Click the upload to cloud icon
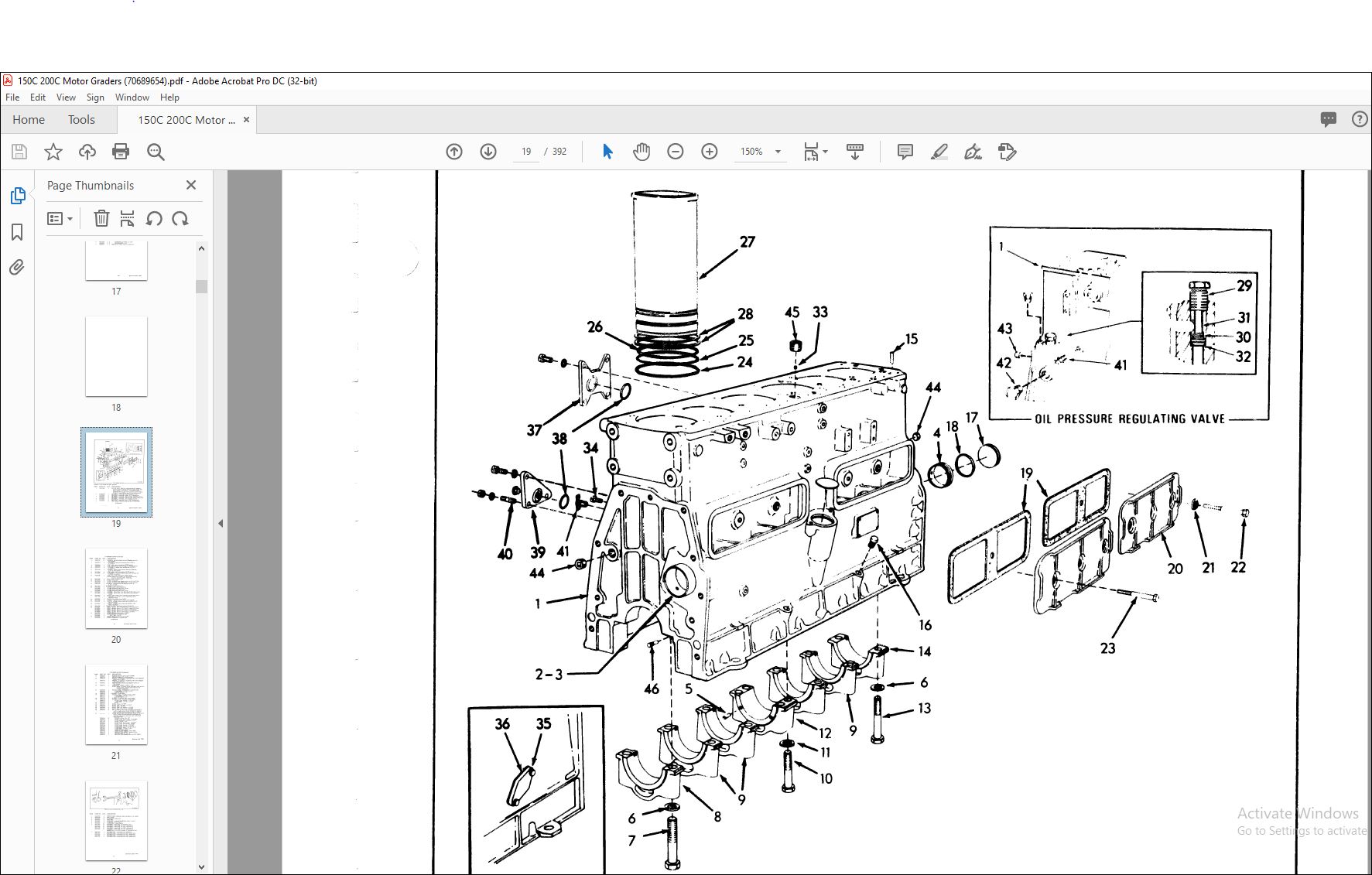This screenshot has height=875, width=1372. (x=87, y=152)
